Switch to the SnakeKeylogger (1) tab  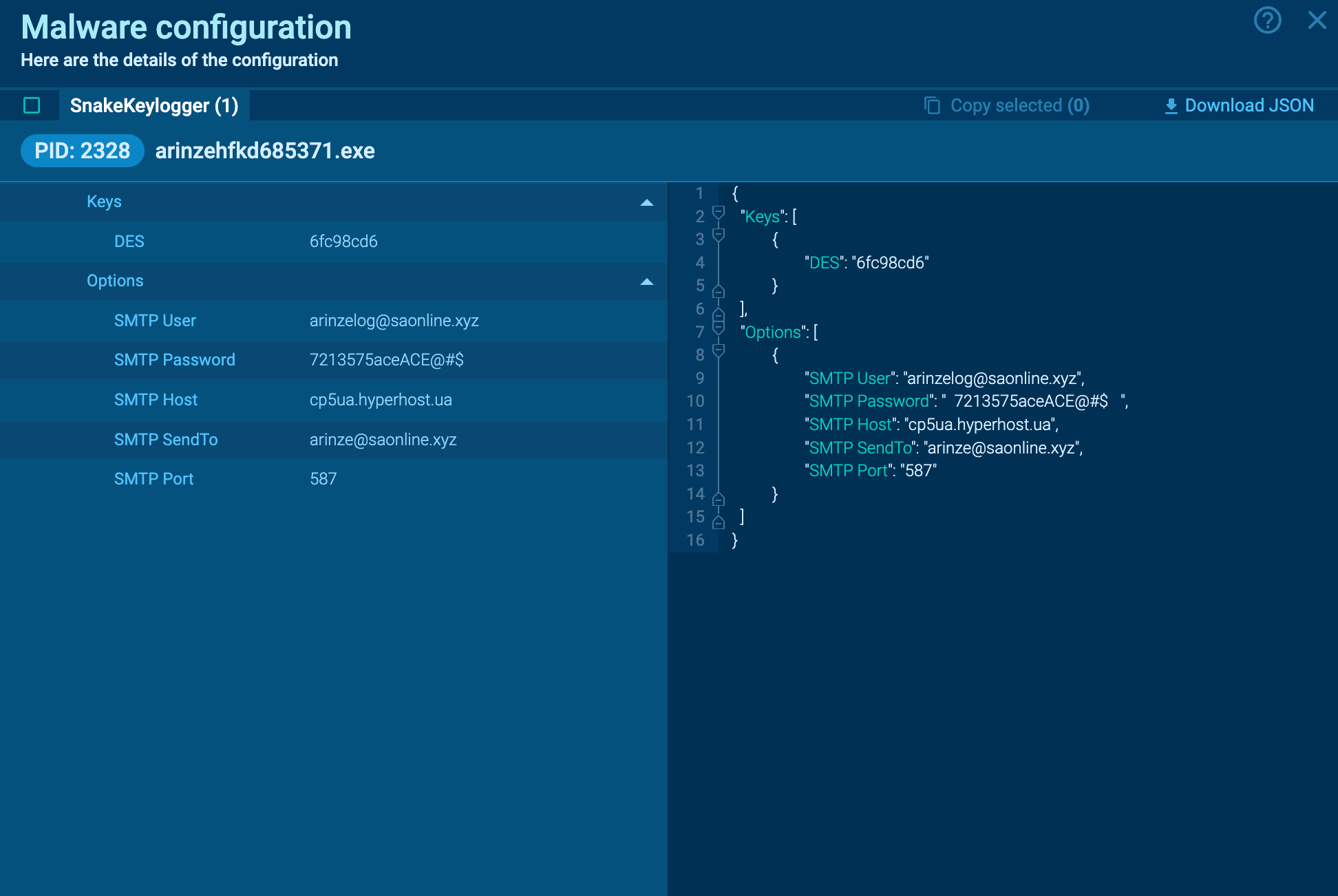[x=154, y=105]
